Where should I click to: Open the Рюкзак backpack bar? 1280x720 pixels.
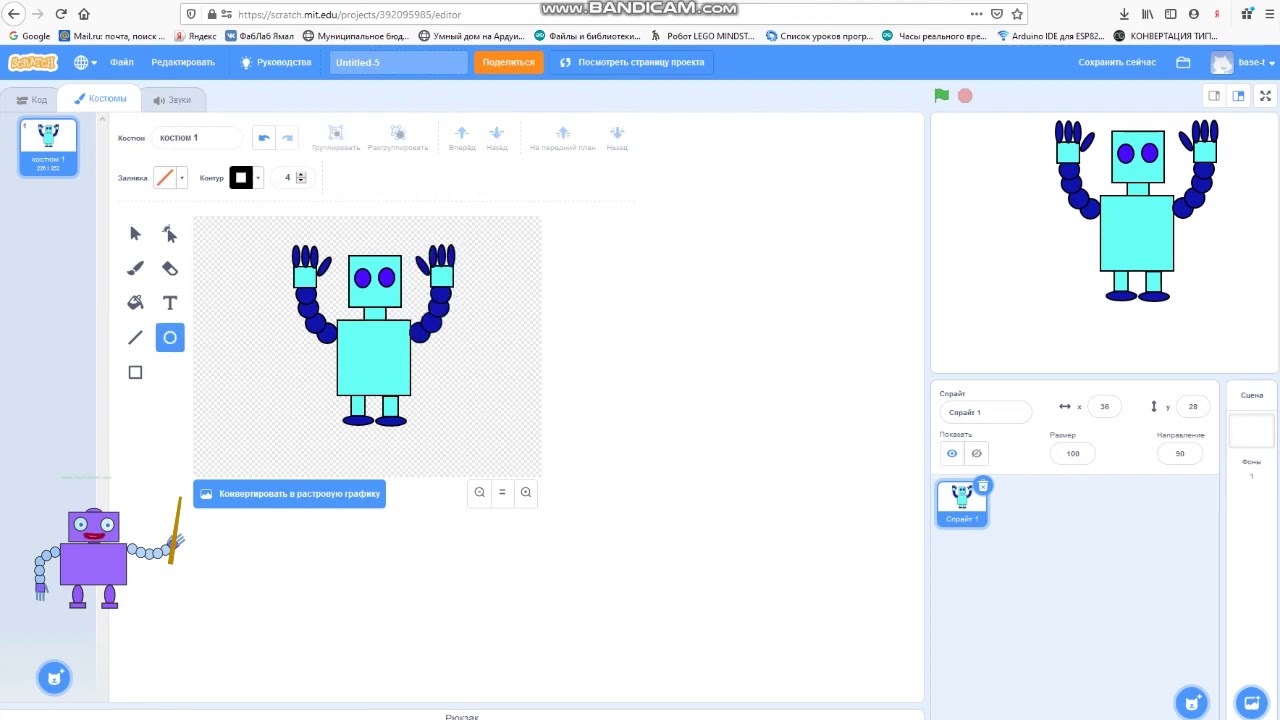pyautogui.click(x=462, y=716)
